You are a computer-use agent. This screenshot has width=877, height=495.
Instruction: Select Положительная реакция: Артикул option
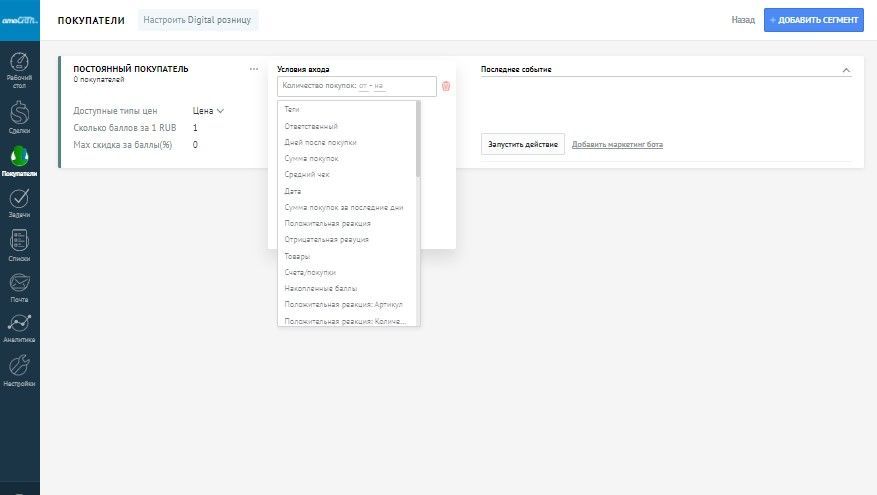coord(343,305)
